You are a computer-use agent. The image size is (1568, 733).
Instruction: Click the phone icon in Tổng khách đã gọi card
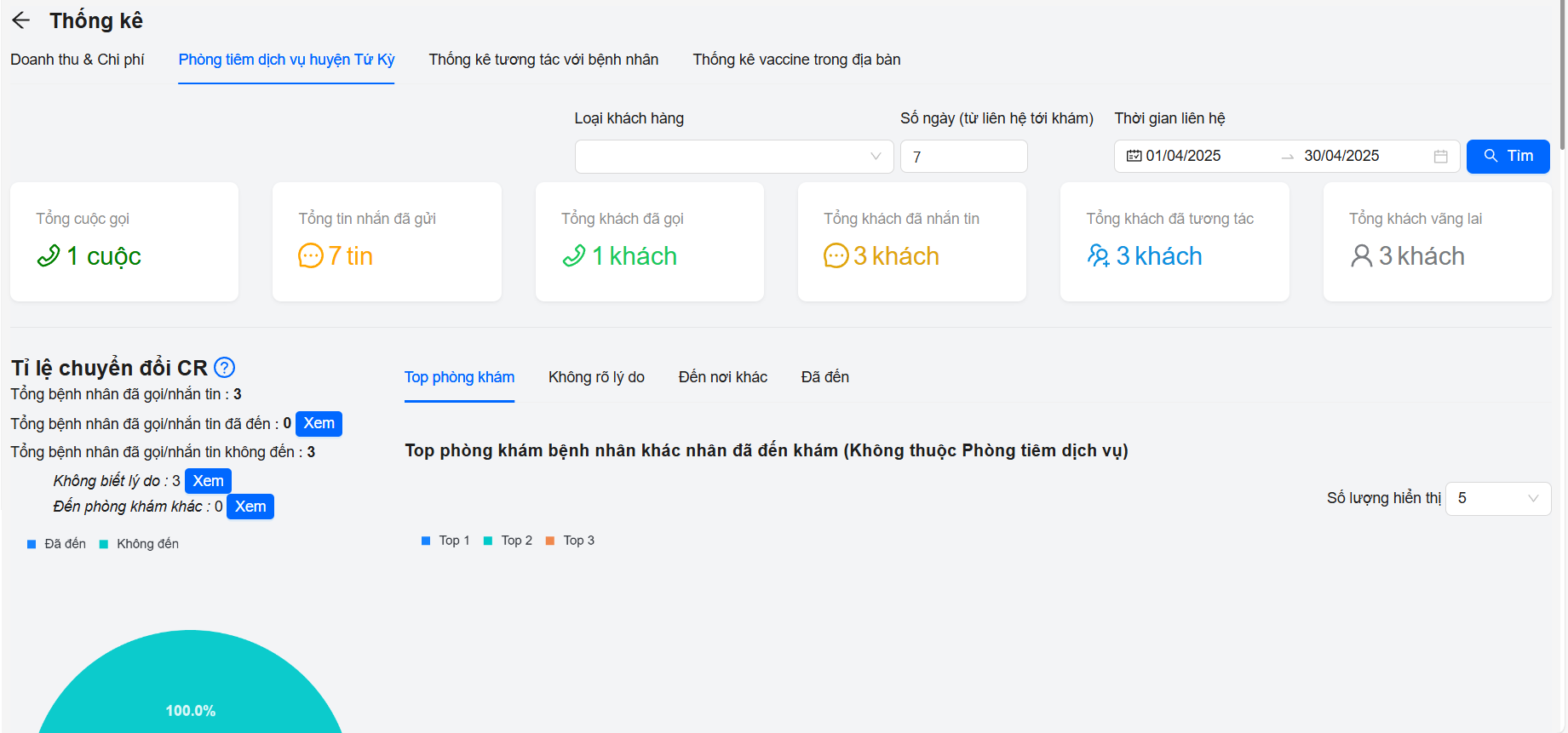point(574,255)
